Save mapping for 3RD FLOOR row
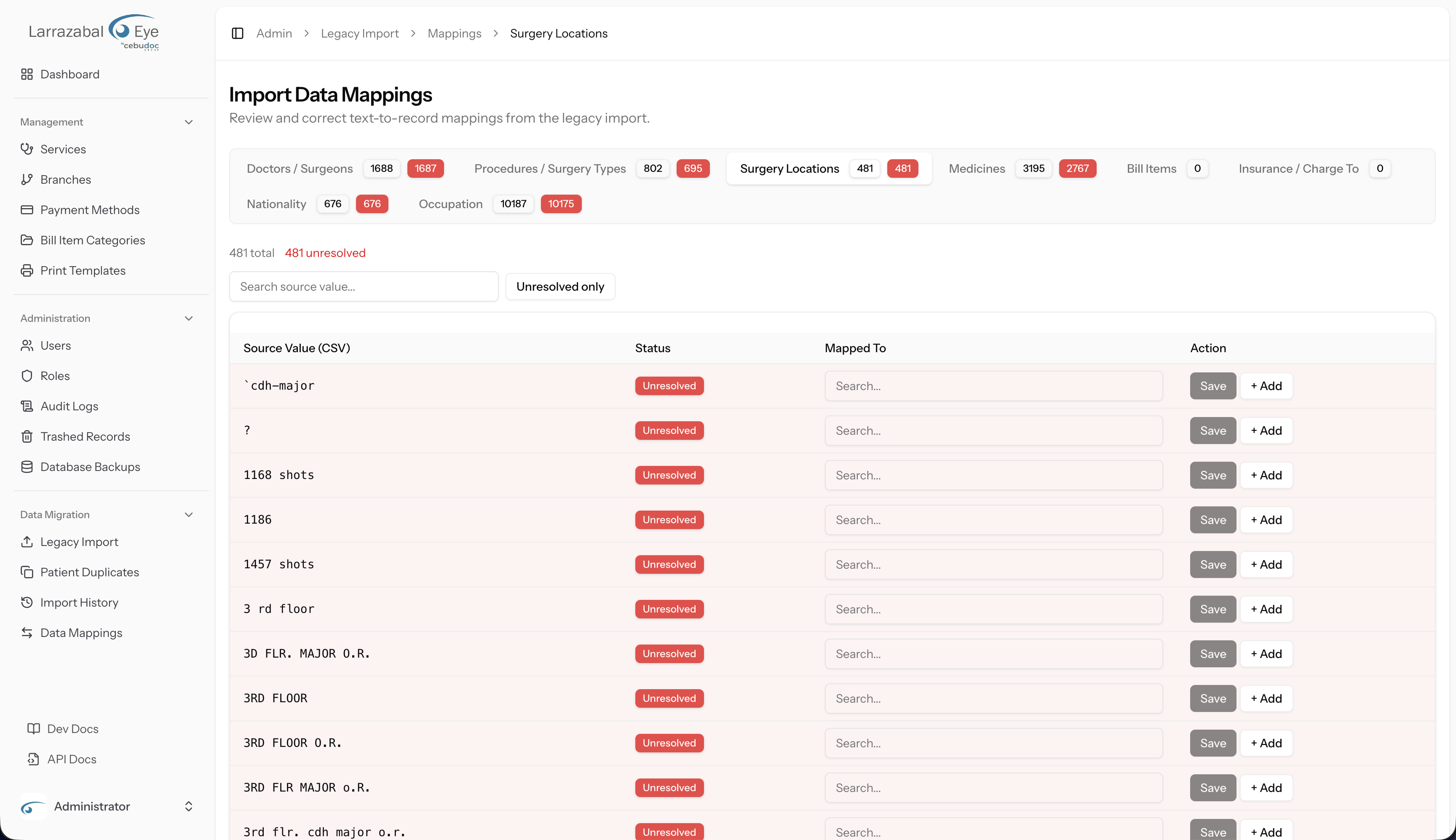The height and width of the screenshot is (840, 1456). pyautogui.click(x=1212, y=698)
